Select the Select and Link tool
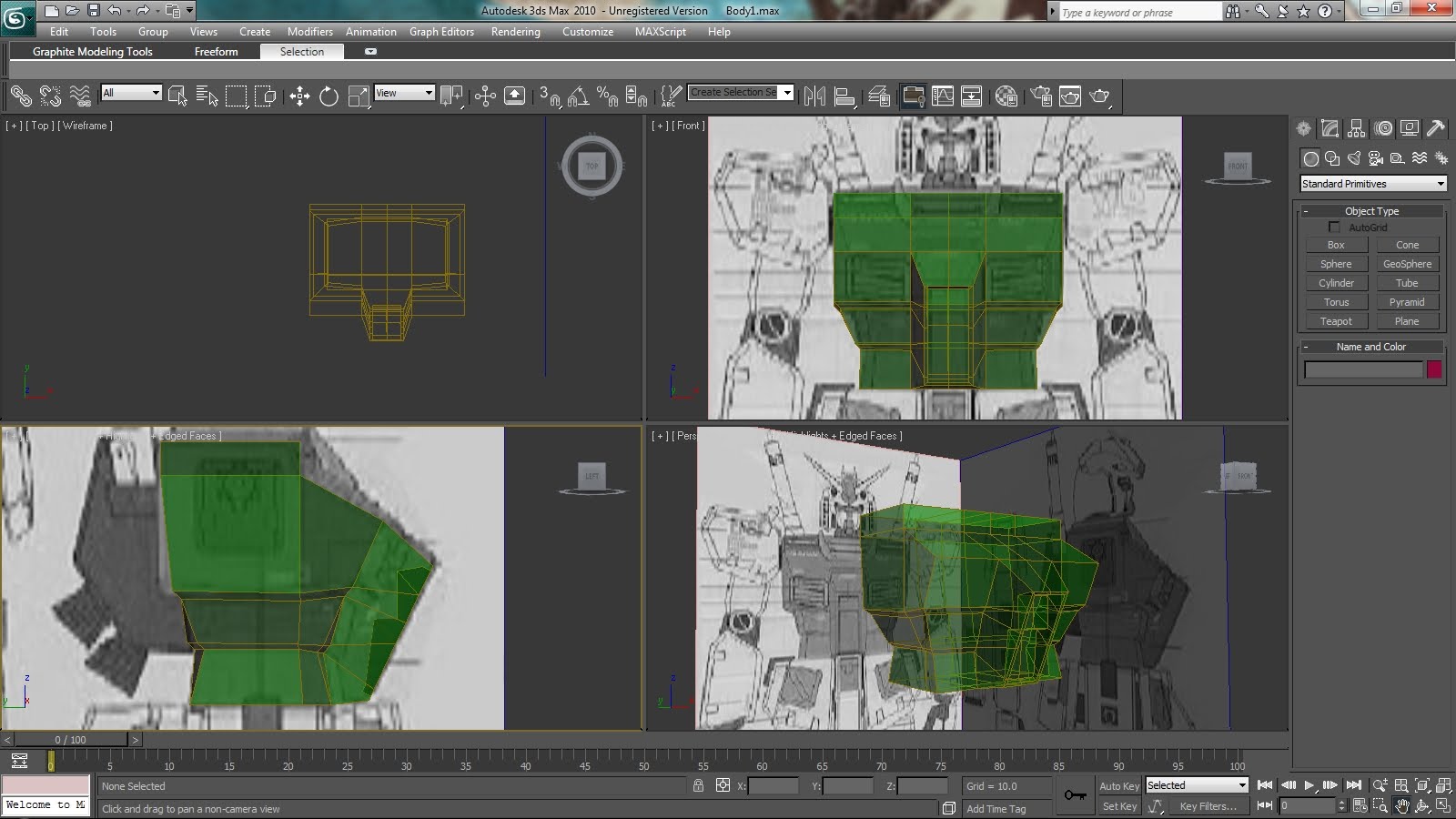Screen dimensions: 1456x819 pyautogui.click(x=21, y=96)
